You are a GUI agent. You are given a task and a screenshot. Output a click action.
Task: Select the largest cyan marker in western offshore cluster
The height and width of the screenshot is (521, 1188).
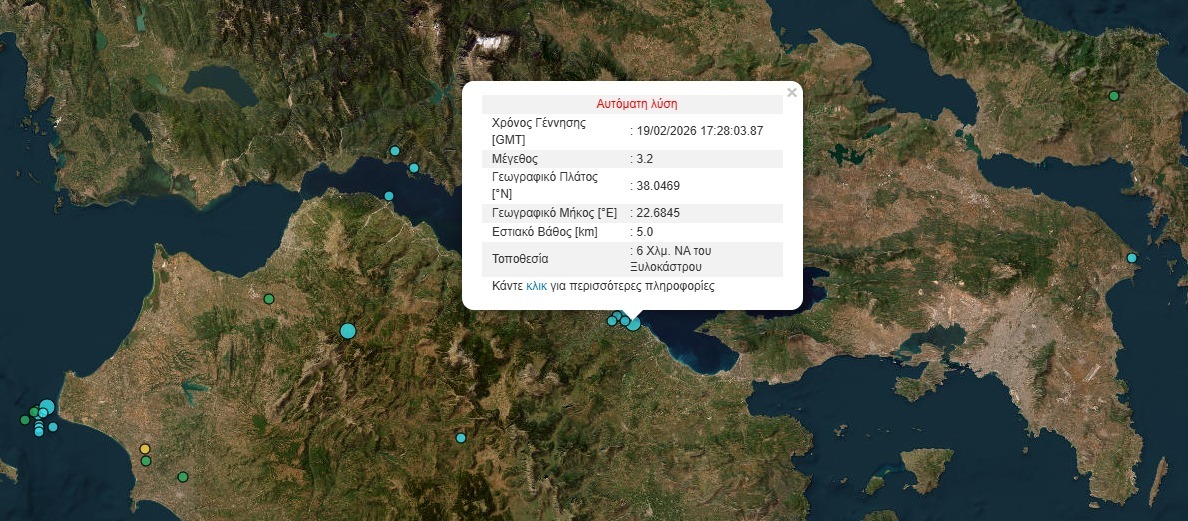[x=47, y=406]
